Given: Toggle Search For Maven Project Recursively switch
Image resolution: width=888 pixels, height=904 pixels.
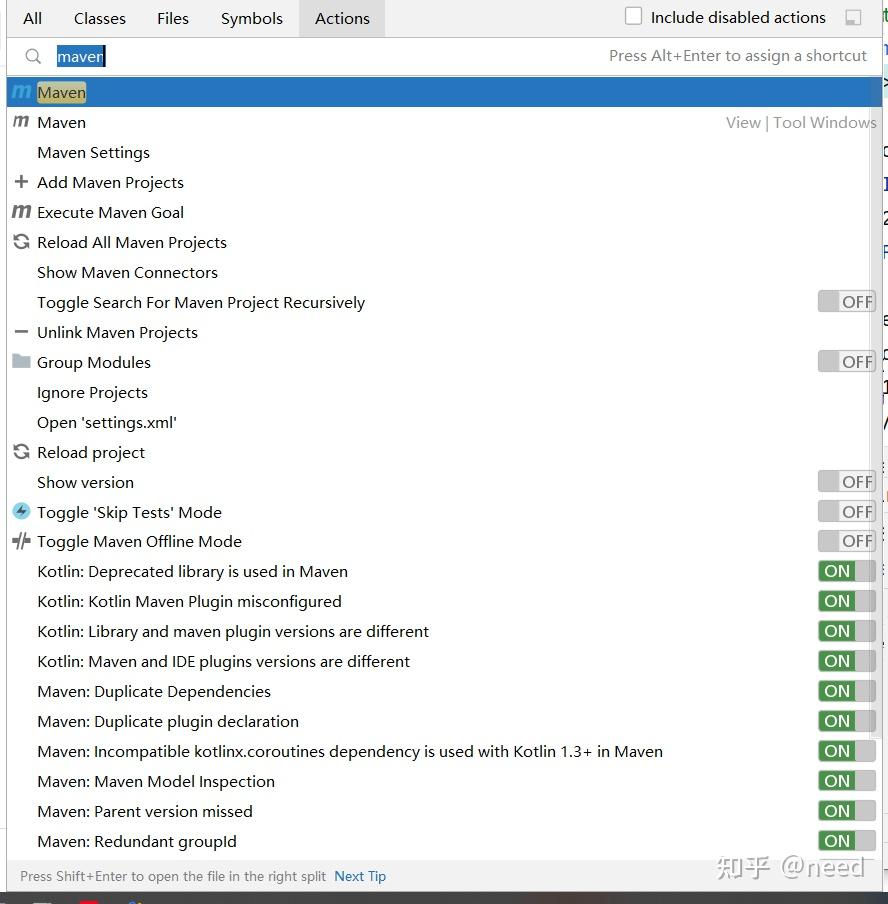Looking at the screenshot, I should pyautogui.click(x=846, y=302).
